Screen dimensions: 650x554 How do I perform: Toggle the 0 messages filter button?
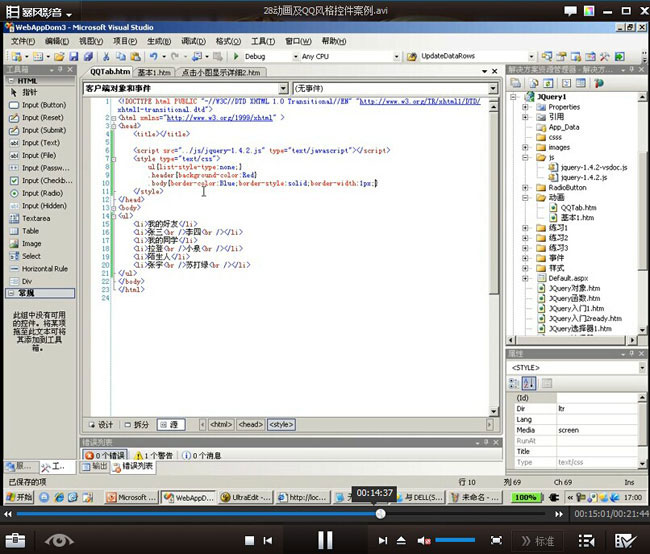tap(201, 455)
